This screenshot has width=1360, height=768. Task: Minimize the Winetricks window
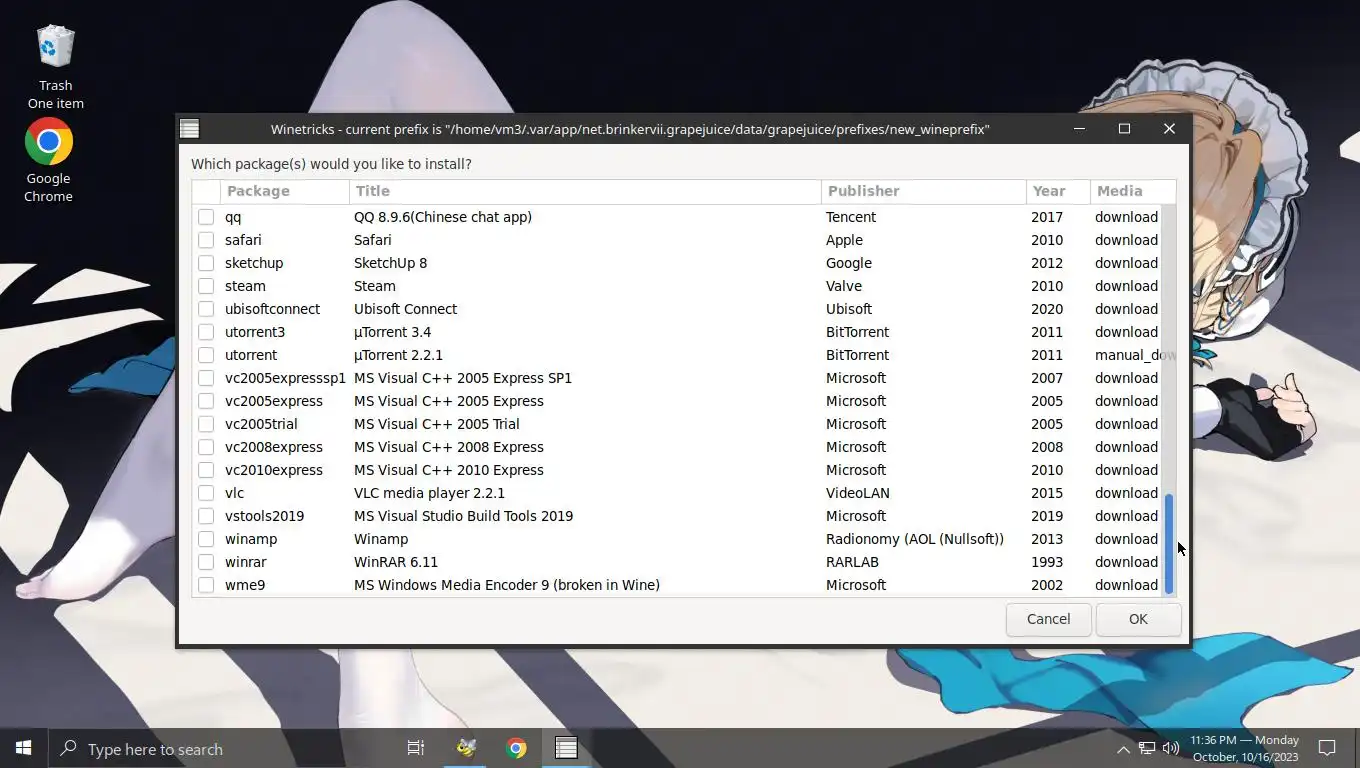pyautogui.click(x=1080, y=129)
